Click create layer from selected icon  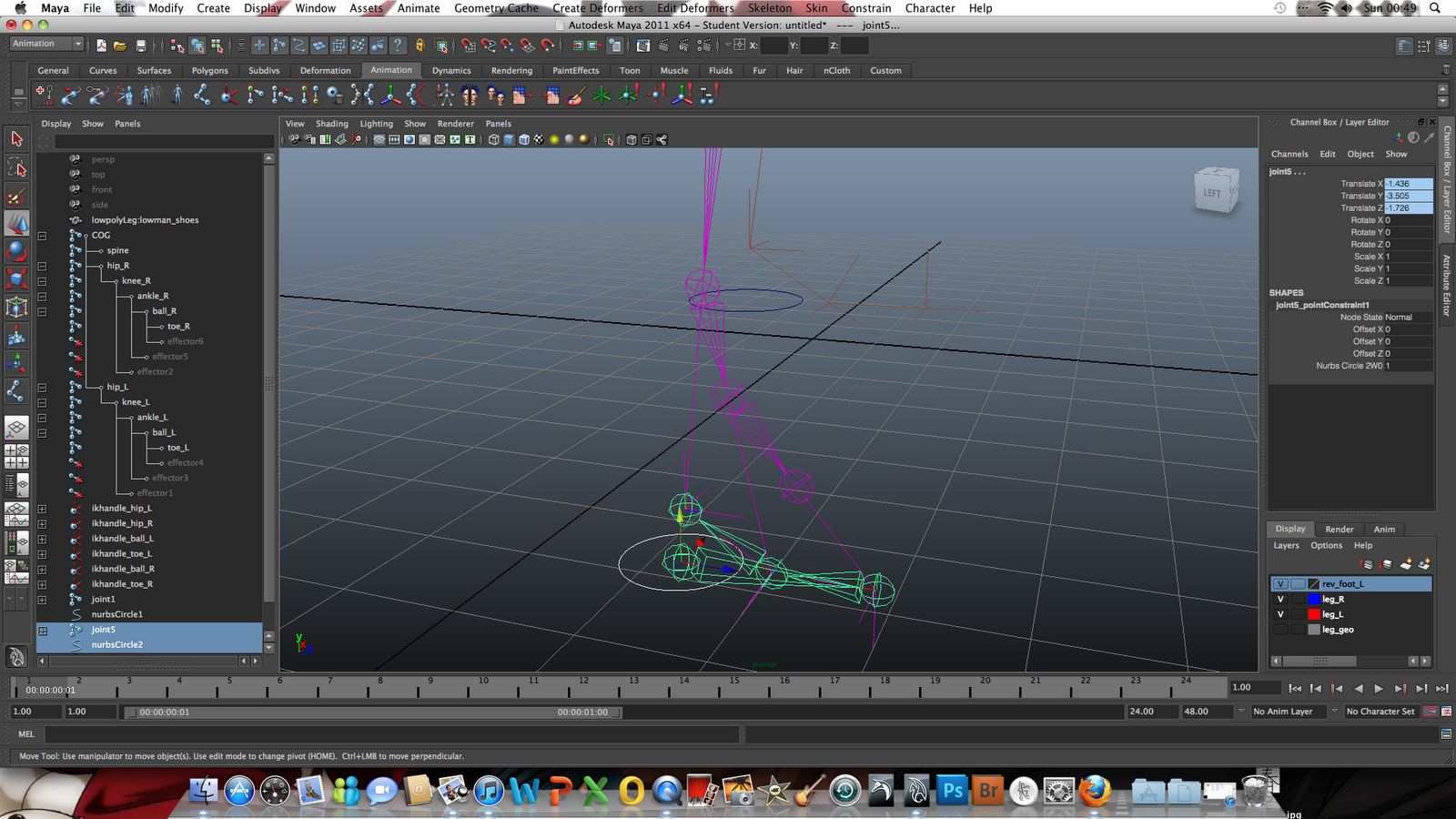coord(1424,564)
